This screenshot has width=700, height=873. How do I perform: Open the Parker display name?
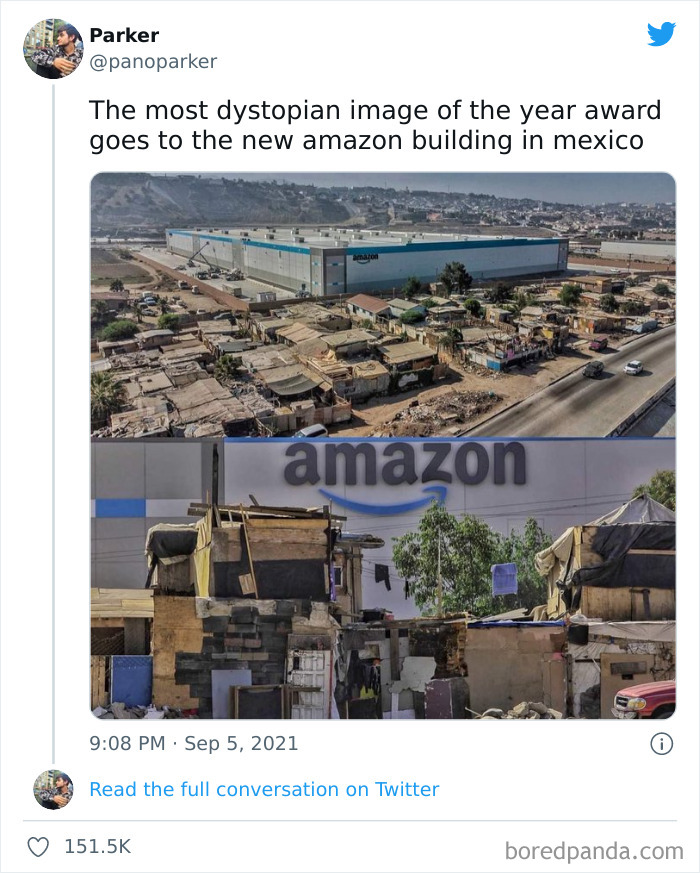tap(124, 35)
